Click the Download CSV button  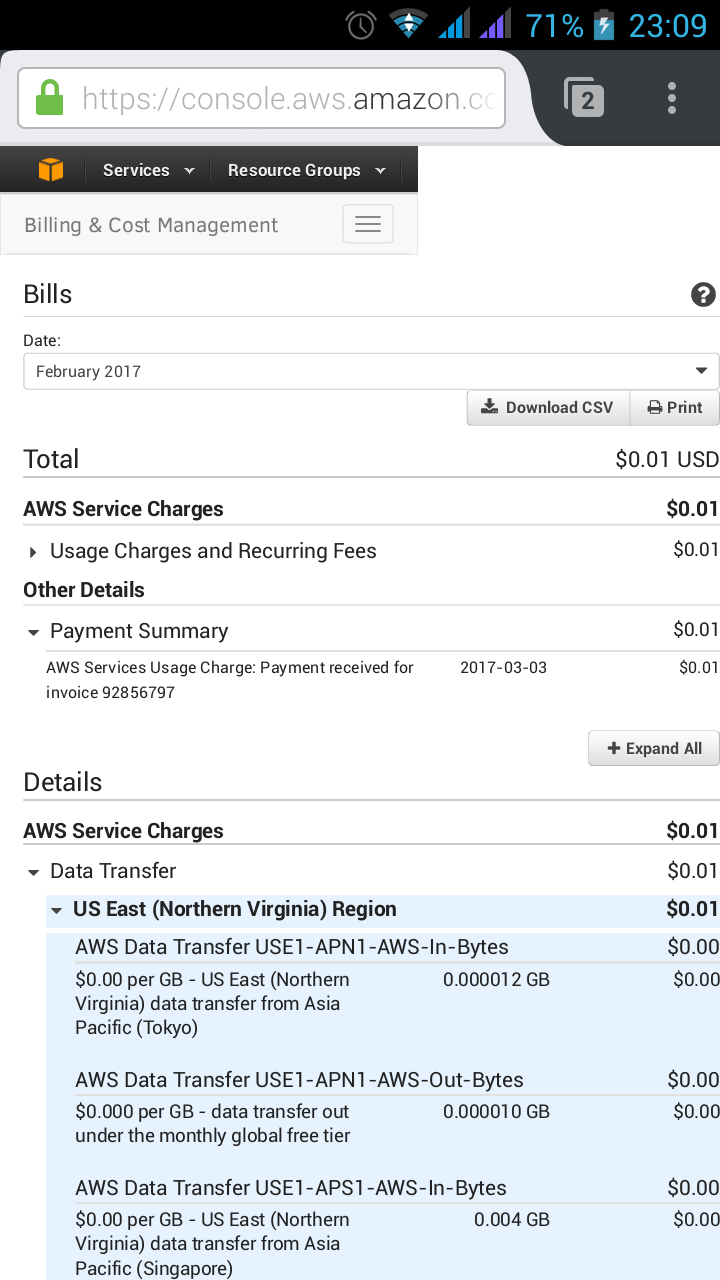coord(548,407)
